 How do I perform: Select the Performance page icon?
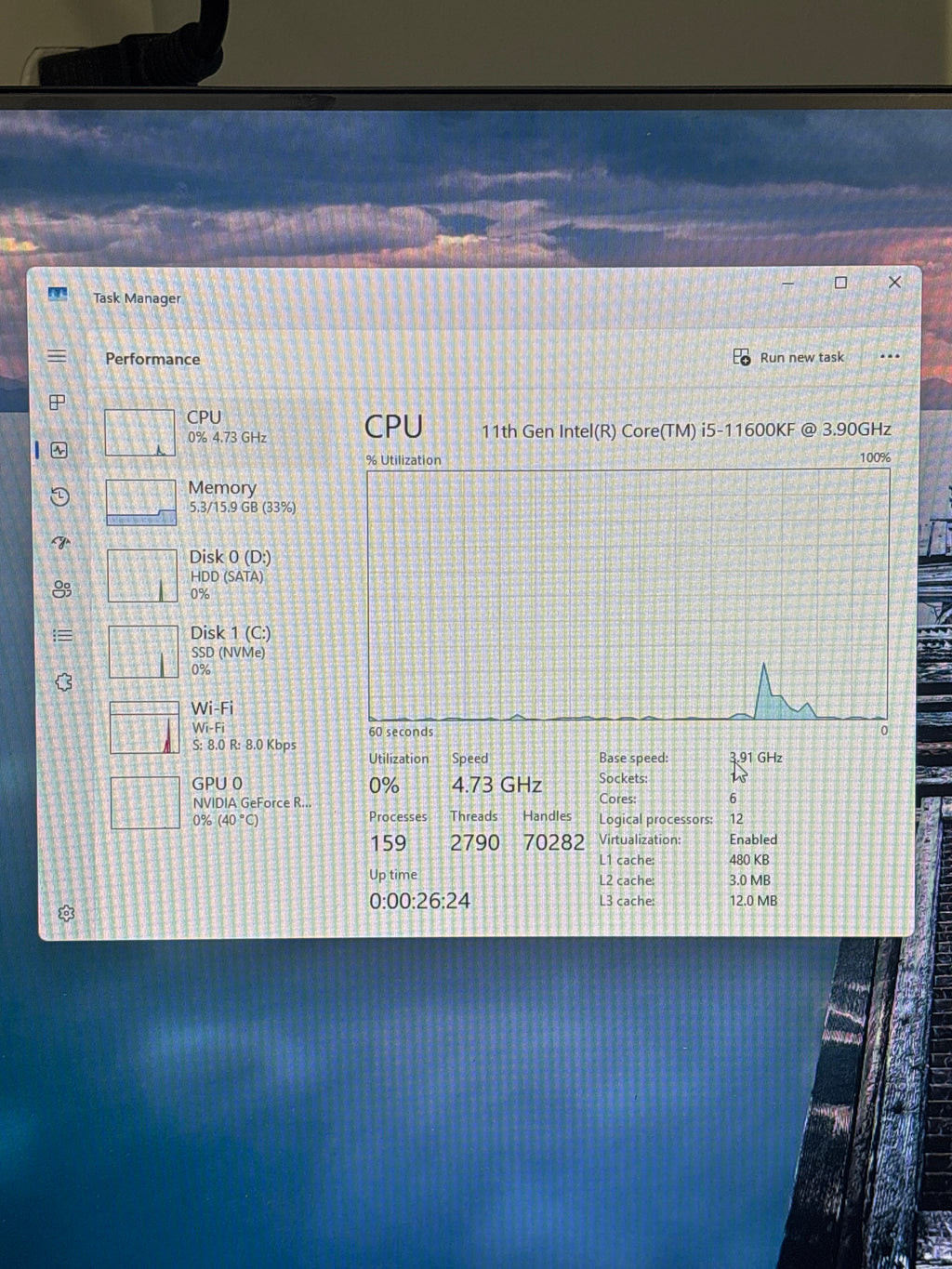pos(59,450)
